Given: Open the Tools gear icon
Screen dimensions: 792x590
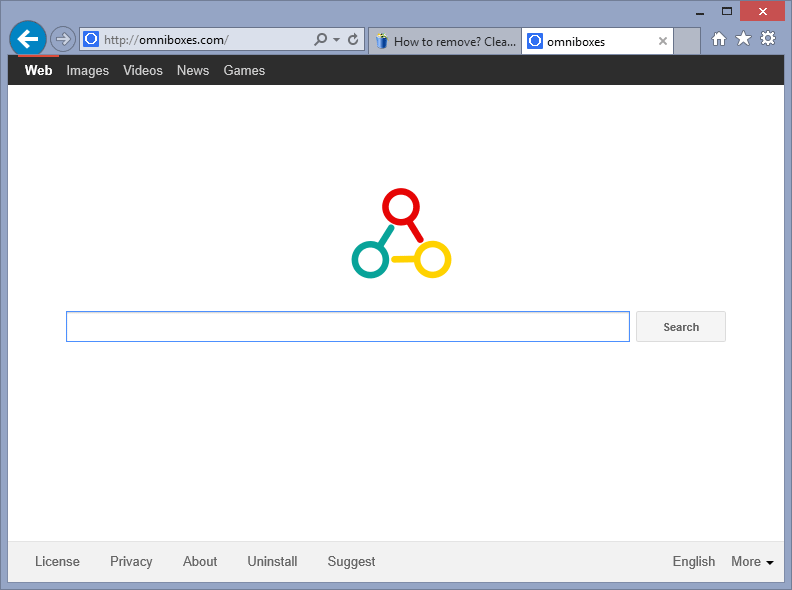Looking at the screenshot, I should (x=768, y=38).
